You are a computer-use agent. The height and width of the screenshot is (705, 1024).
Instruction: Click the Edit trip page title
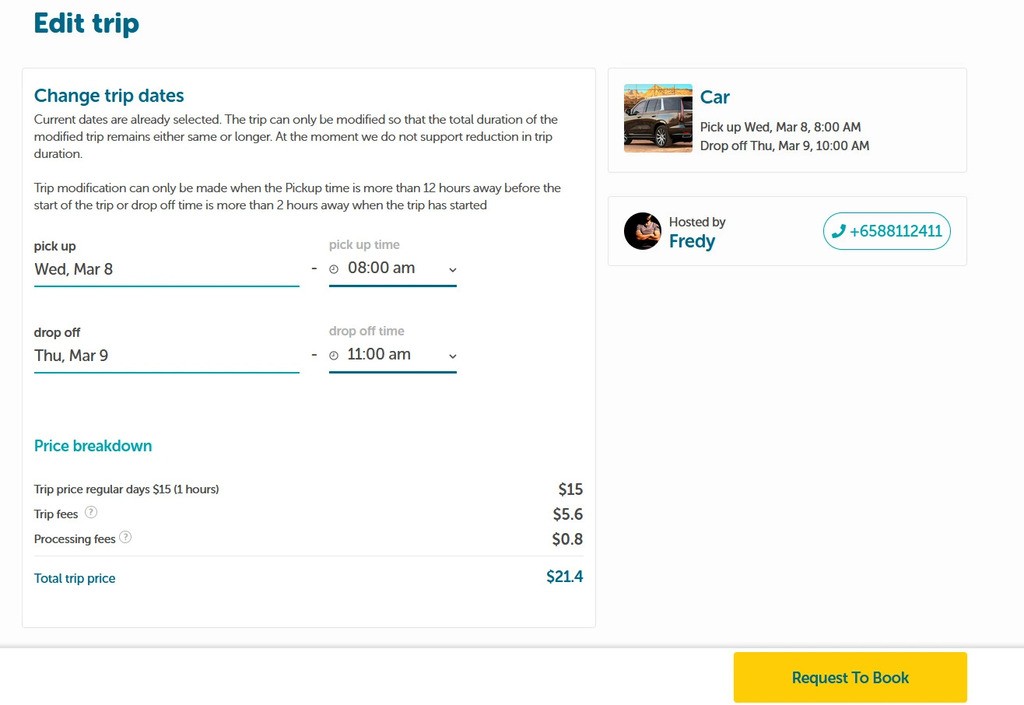pos(86,23)
